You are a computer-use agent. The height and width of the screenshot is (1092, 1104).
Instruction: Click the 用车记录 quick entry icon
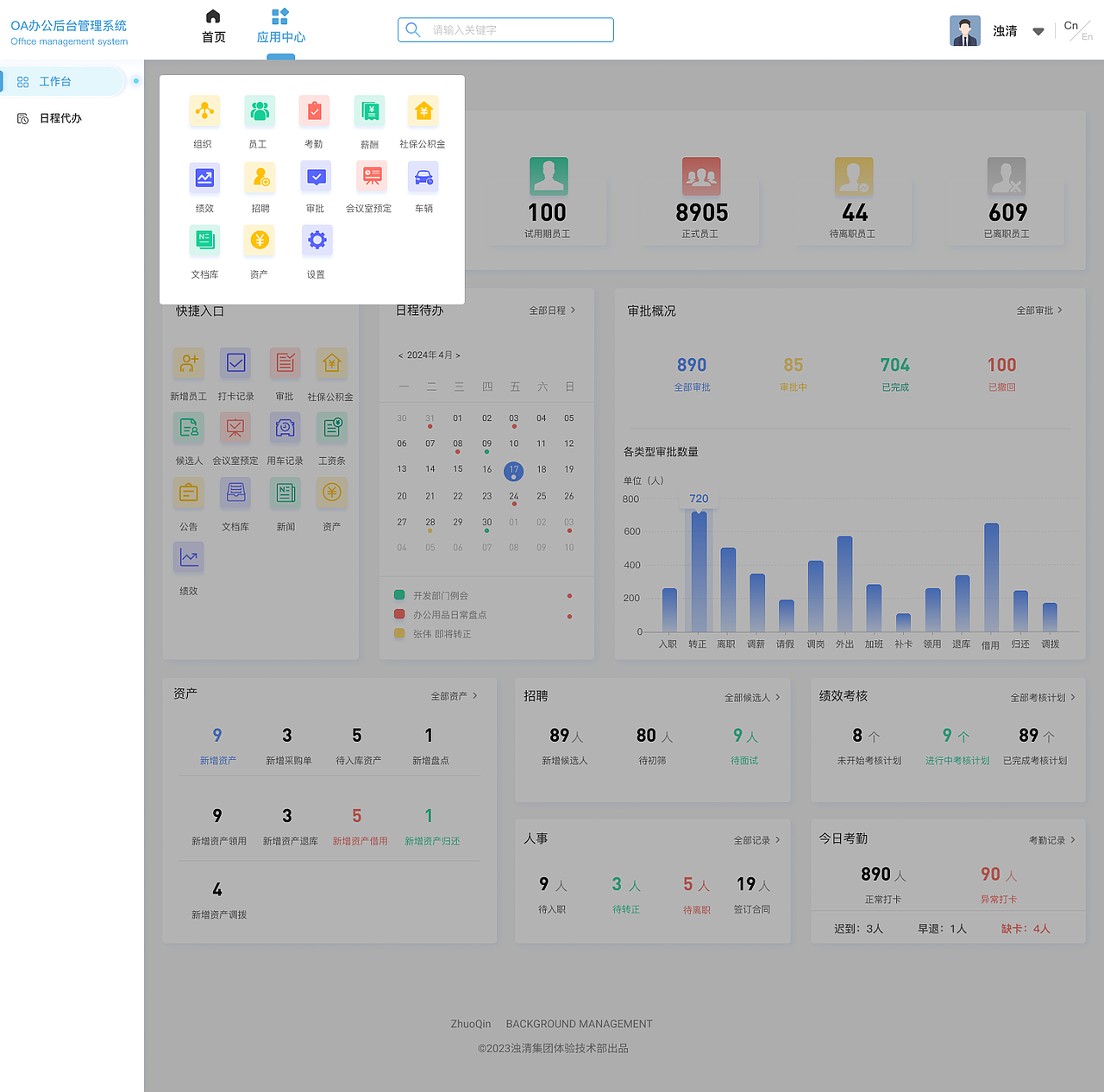click(285, 428)
